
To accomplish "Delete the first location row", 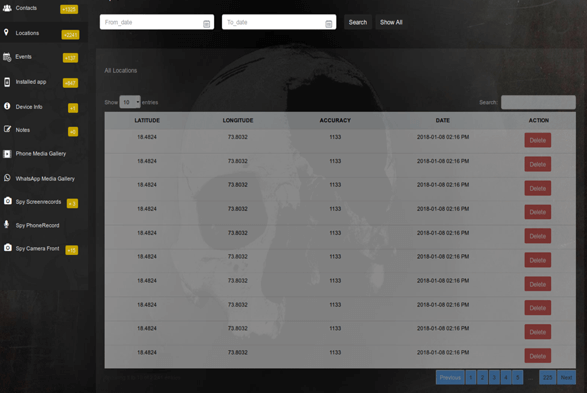I will [538, 140].
